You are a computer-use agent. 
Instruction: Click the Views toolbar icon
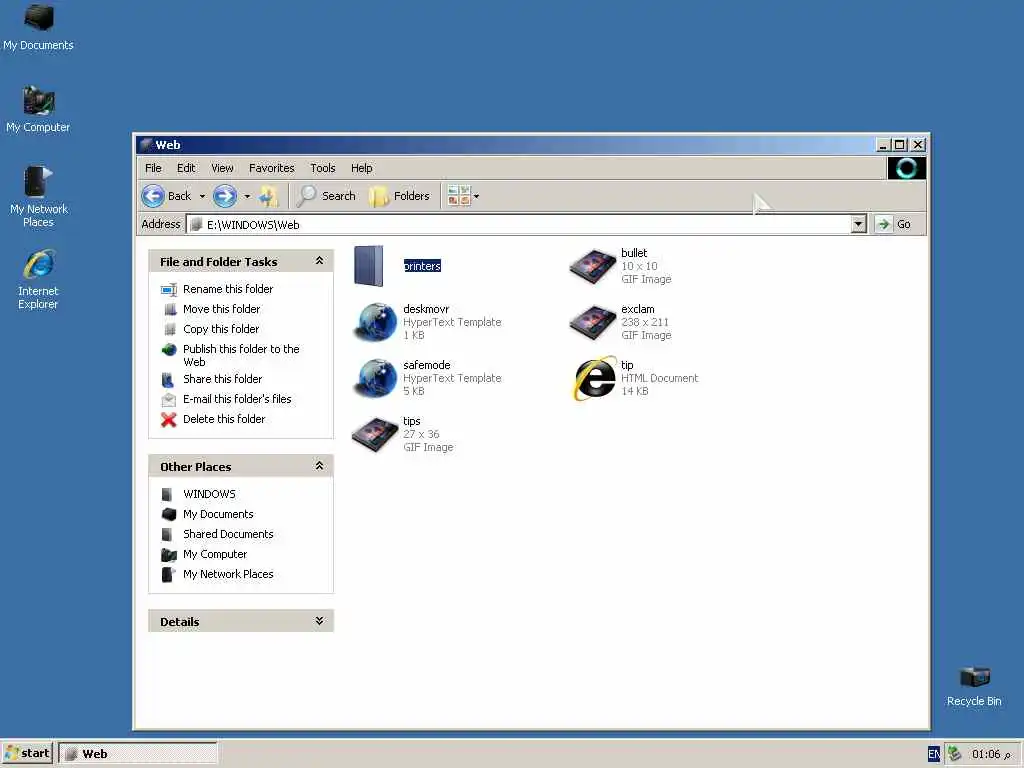[x=459, y=196]
